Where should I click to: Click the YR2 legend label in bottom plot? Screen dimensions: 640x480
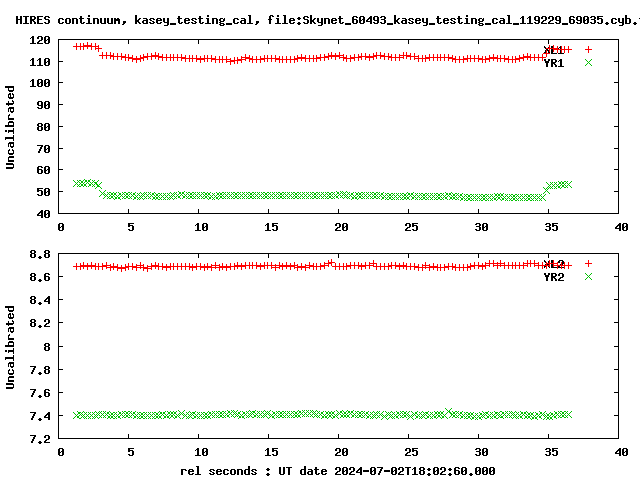554,277
